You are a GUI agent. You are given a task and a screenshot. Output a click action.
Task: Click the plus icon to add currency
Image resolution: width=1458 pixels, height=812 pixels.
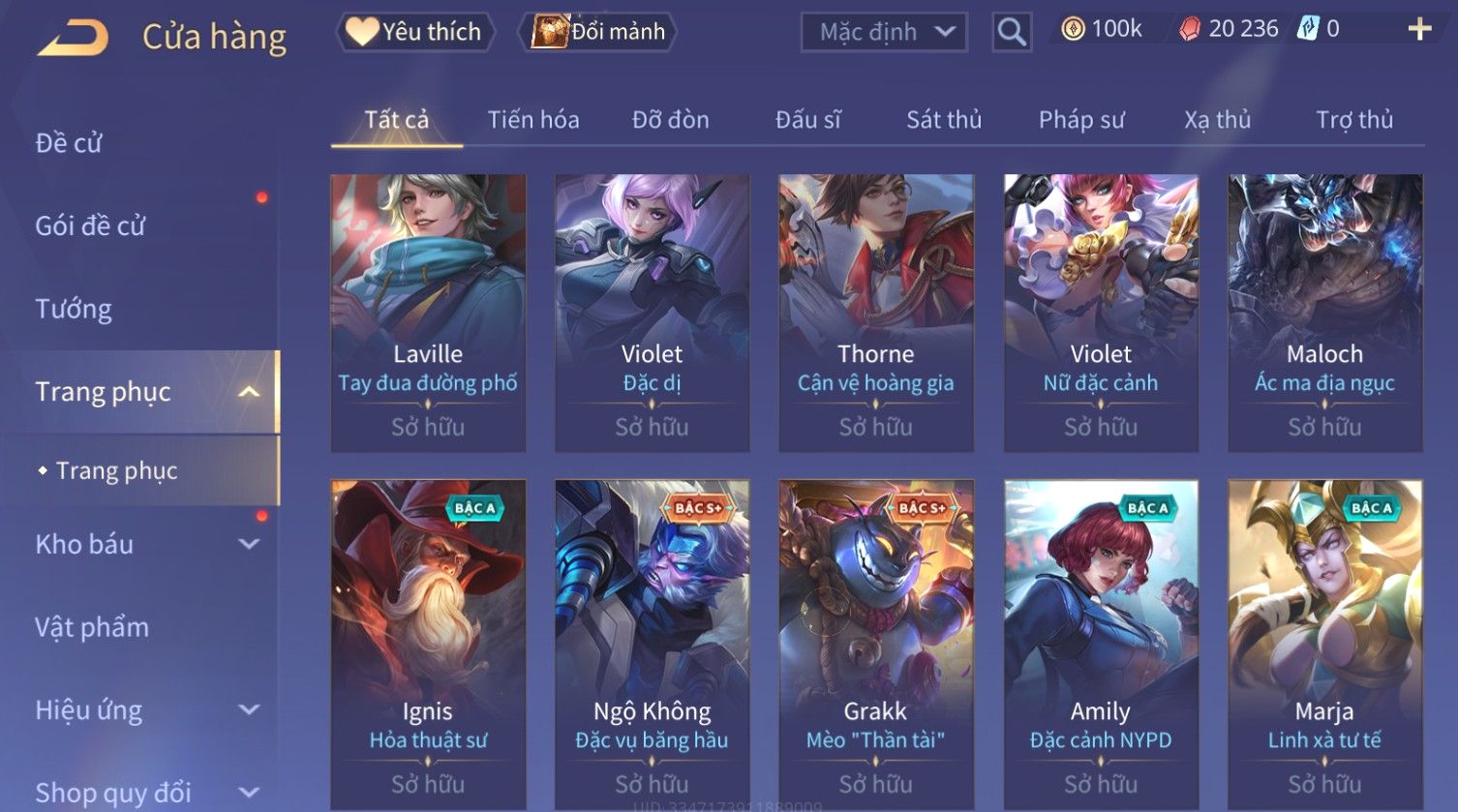(x=1419, y=29)
